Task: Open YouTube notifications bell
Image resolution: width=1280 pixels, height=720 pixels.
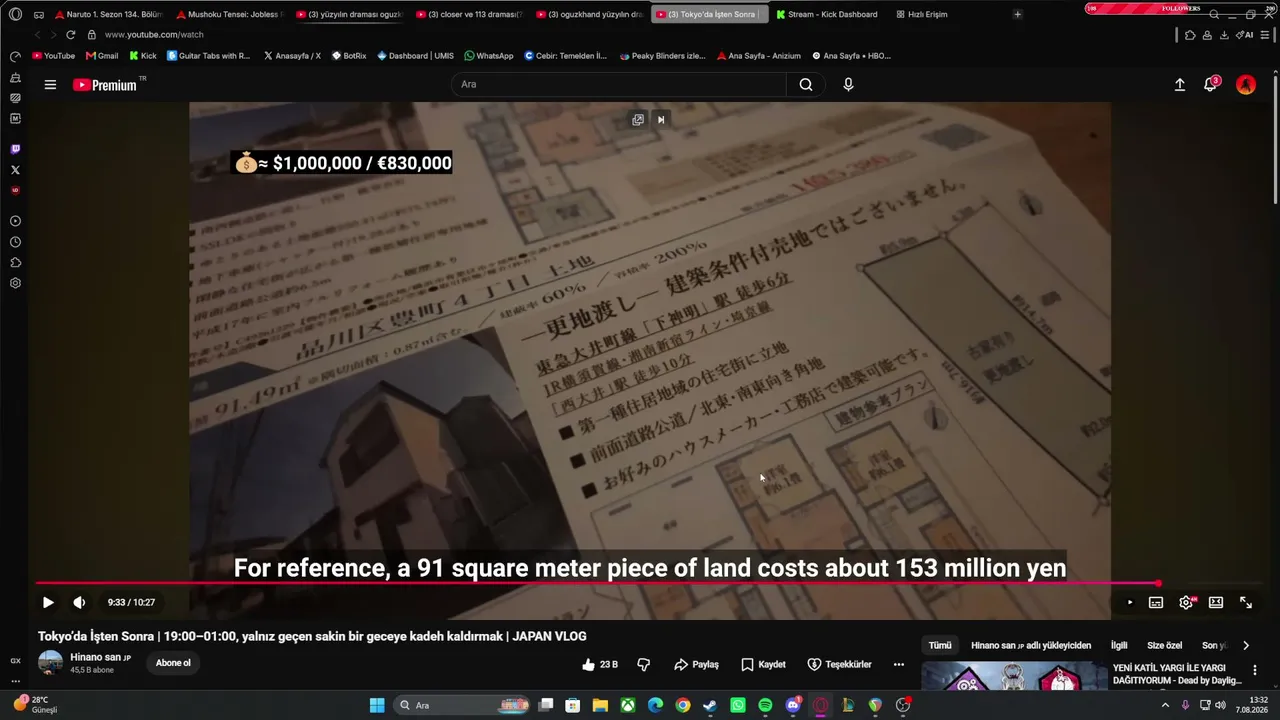Action: point(1210,85)
